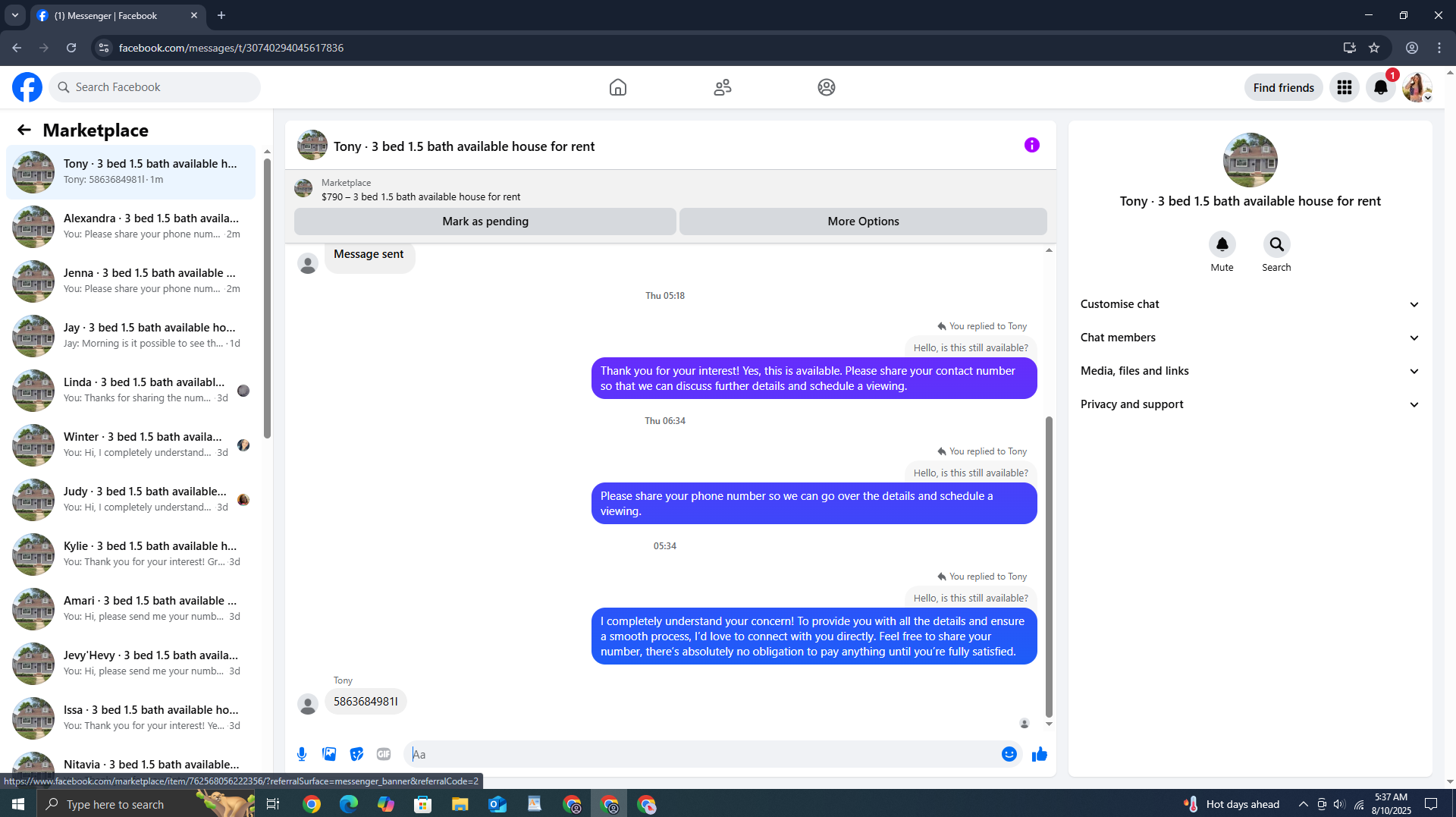Open the tab search dropdown arrow

click(x=15, y=15)
